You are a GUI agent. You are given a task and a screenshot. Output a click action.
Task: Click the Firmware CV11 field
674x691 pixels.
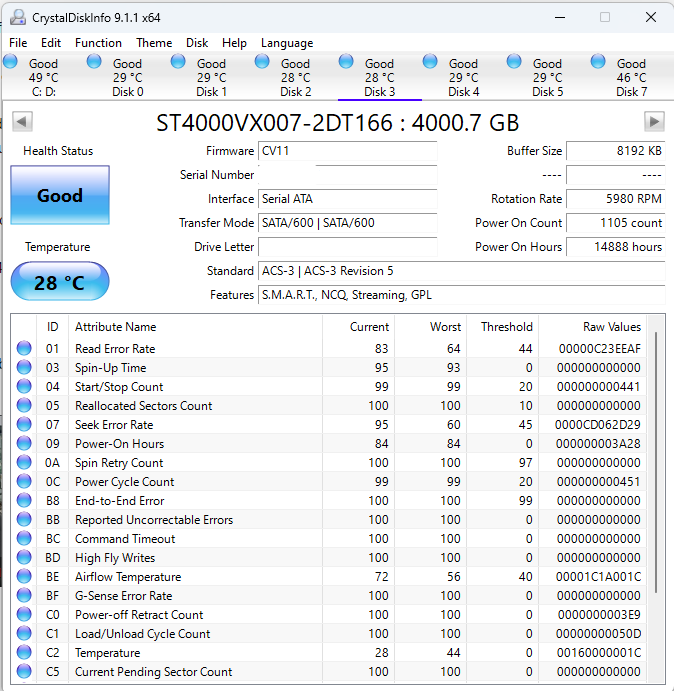(347, 151)
